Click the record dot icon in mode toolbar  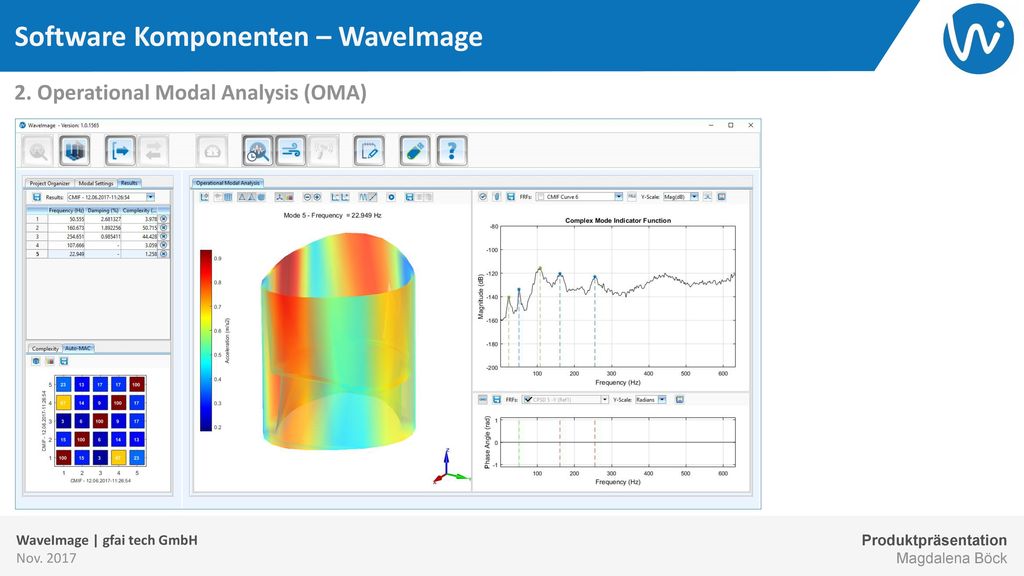click(x=391, y=197)
